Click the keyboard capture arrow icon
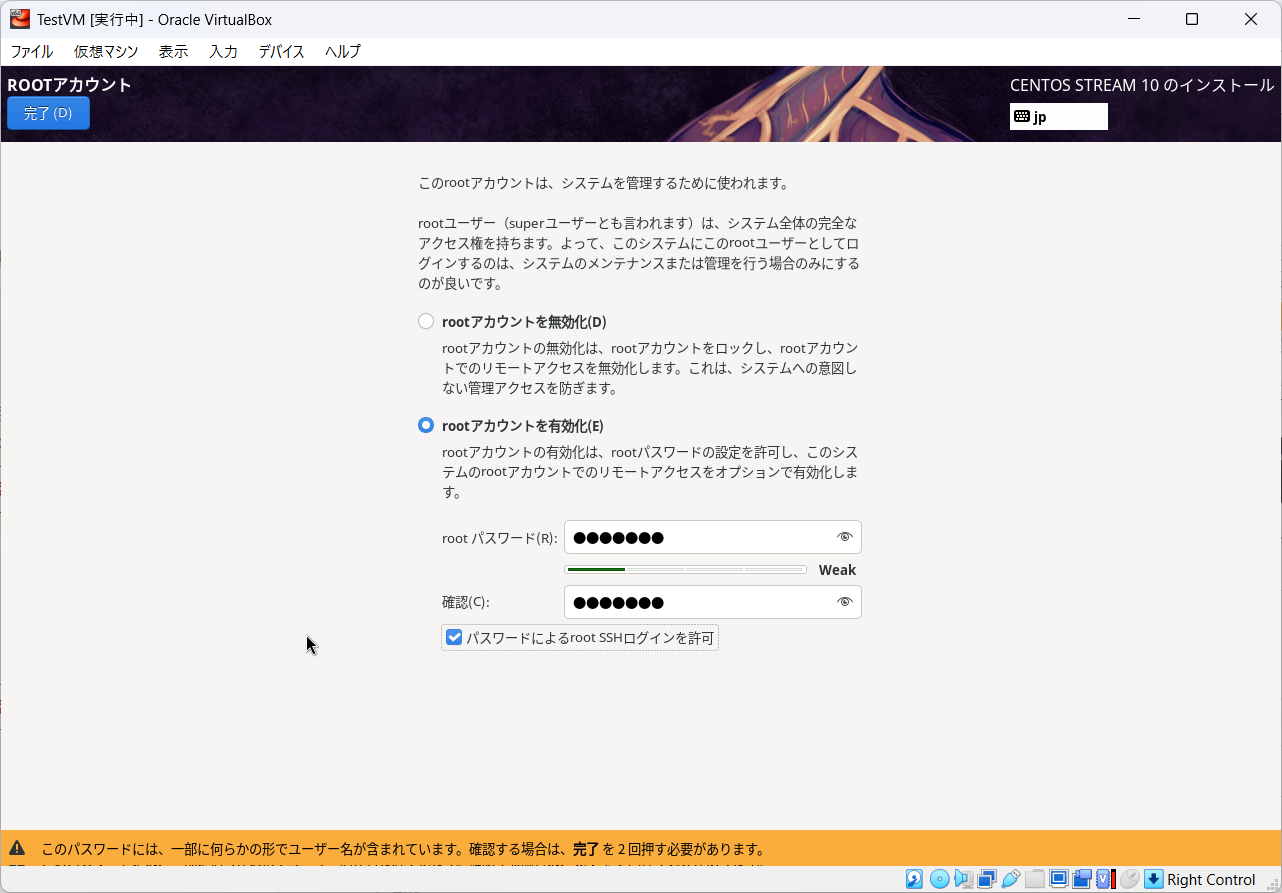The height and width of the screenshot is (893, 1282). coord(1154,879)
